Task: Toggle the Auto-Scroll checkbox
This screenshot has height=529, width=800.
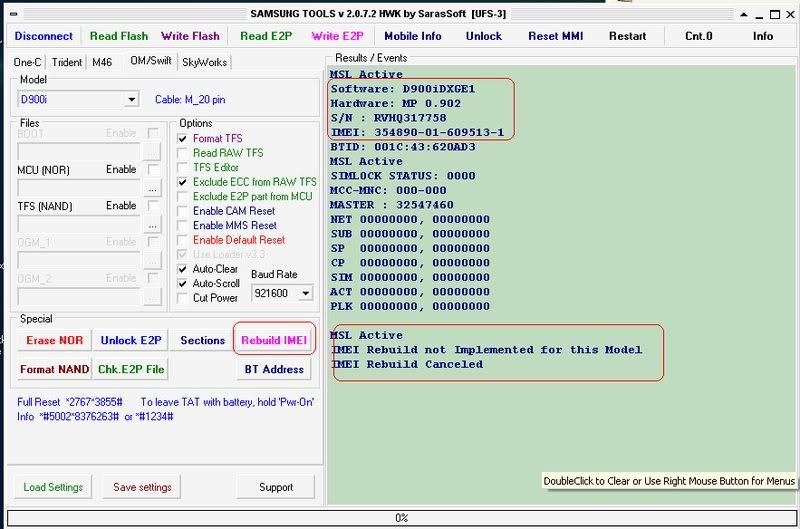Action: 182,283
